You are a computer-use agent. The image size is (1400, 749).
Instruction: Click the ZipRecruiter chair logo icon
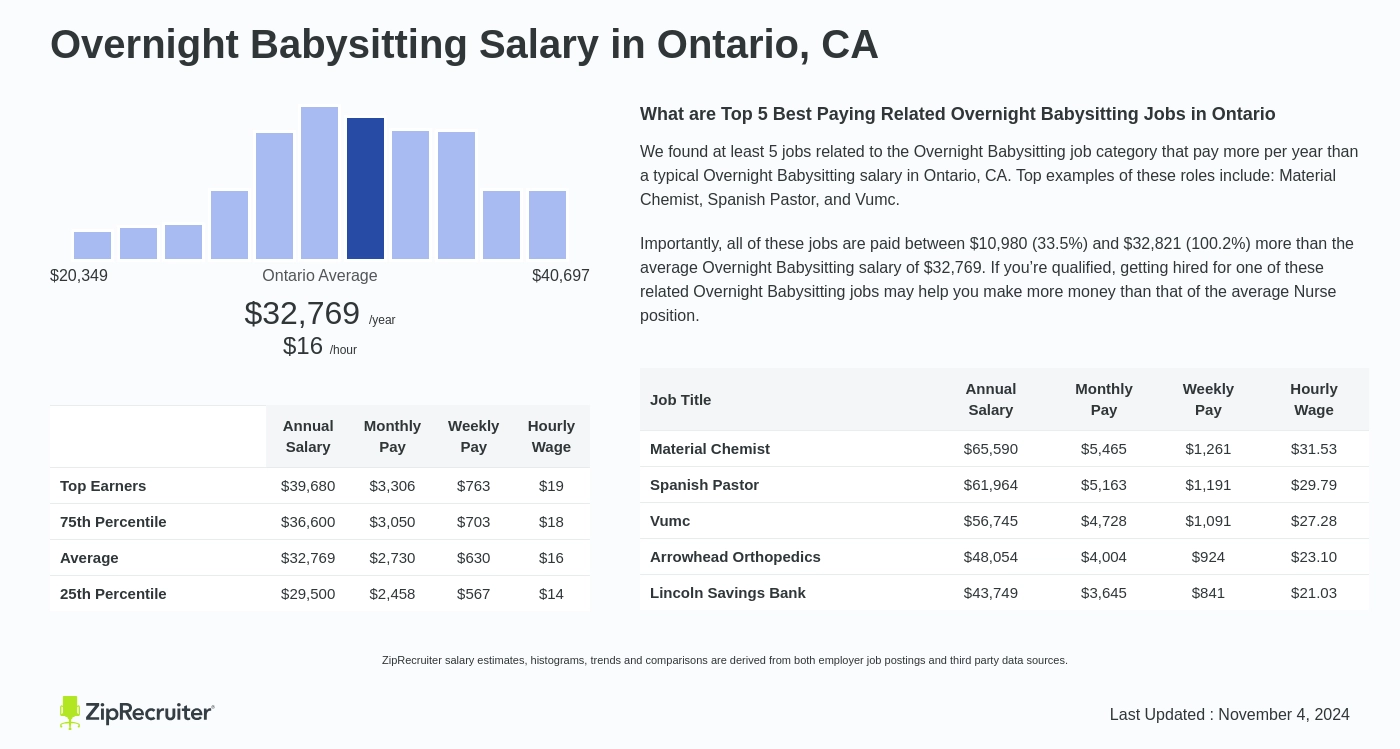(x=69, y=712)
